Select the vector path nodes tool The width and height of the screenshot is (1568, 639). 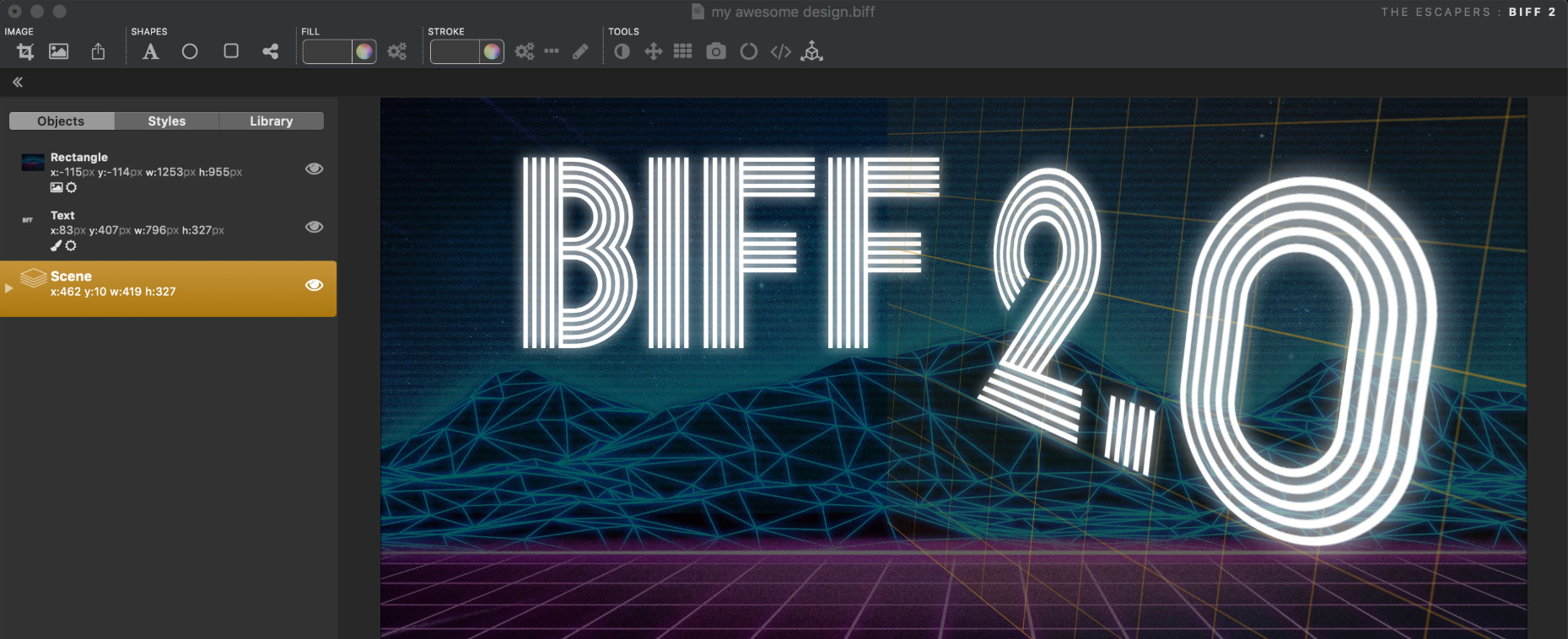point(270,51)
